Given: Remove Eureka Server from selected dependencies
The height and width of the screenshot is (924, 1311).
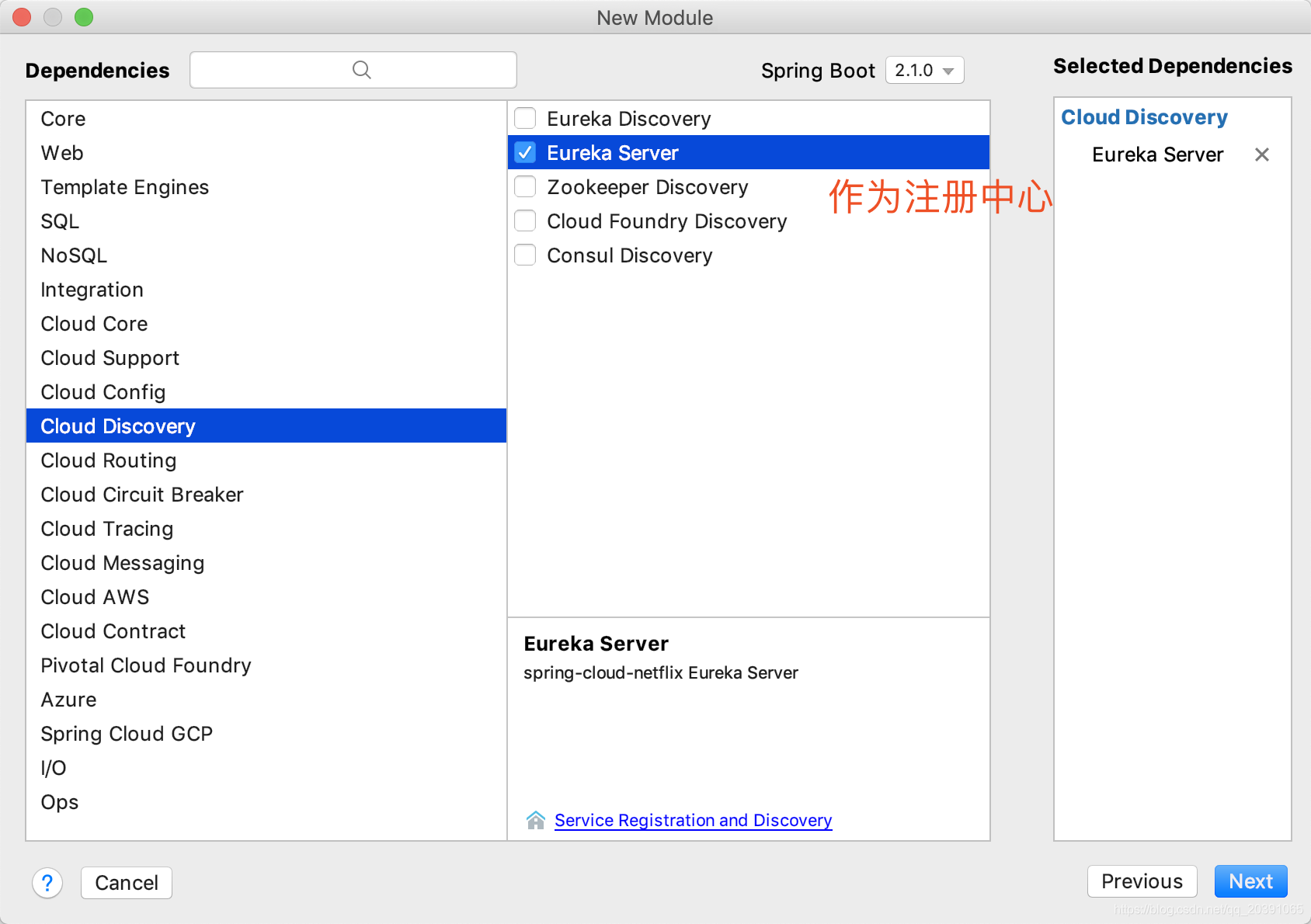Looking at the screenshot, I should point(1262,155).
